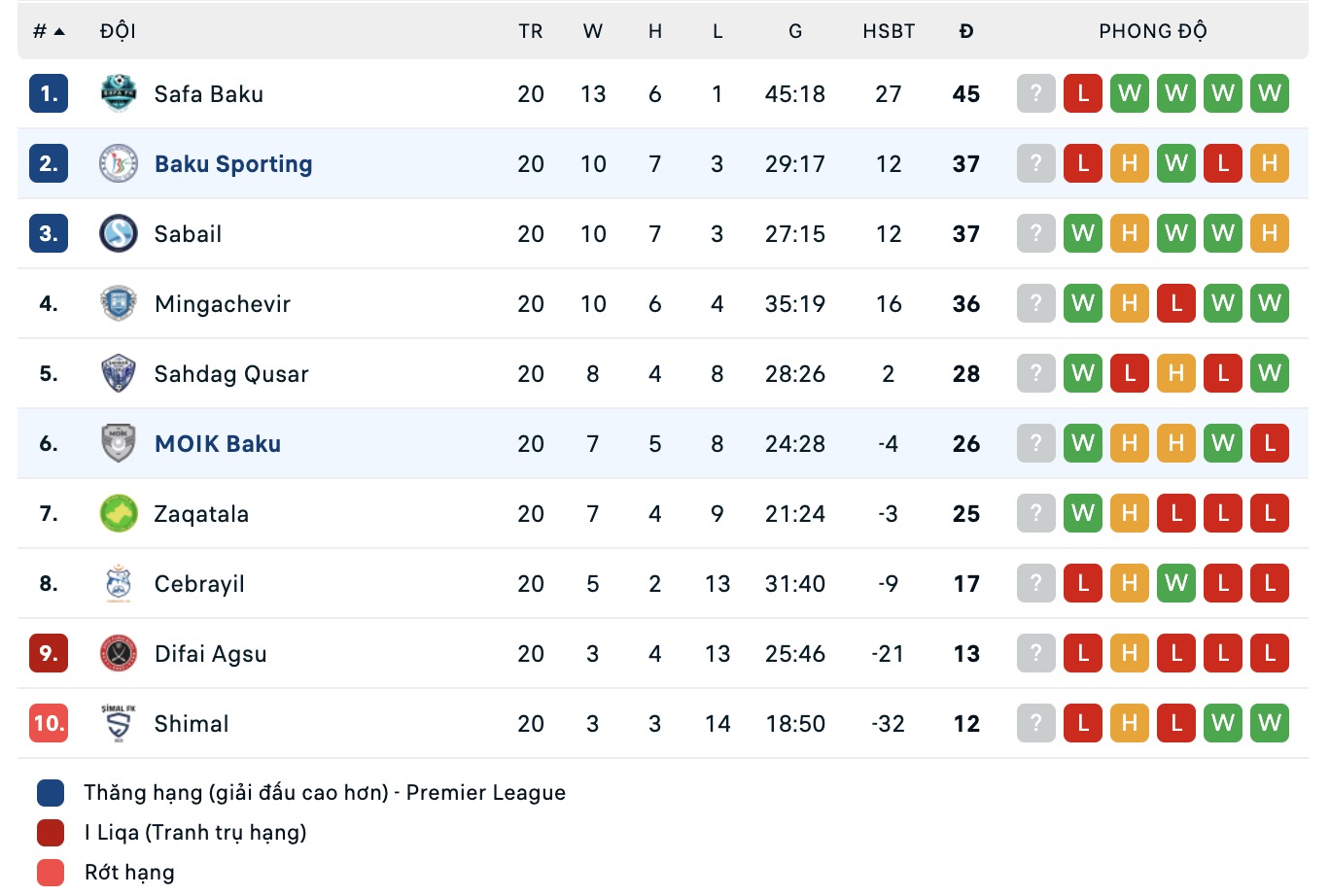The width and height of the screenshot is (1330, 896).
Task: Click the ĐỘI team column header
Action: 118,31
